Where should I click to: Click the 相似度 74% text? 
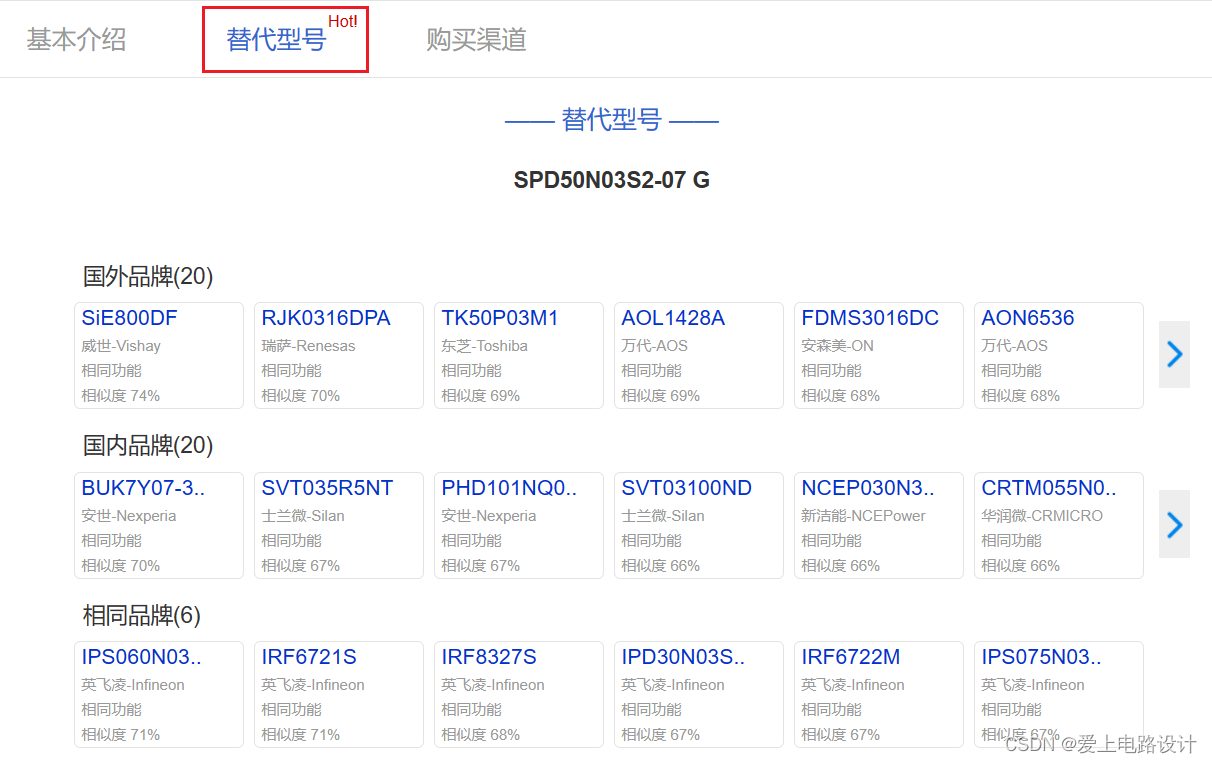click(x=120, y=395)
